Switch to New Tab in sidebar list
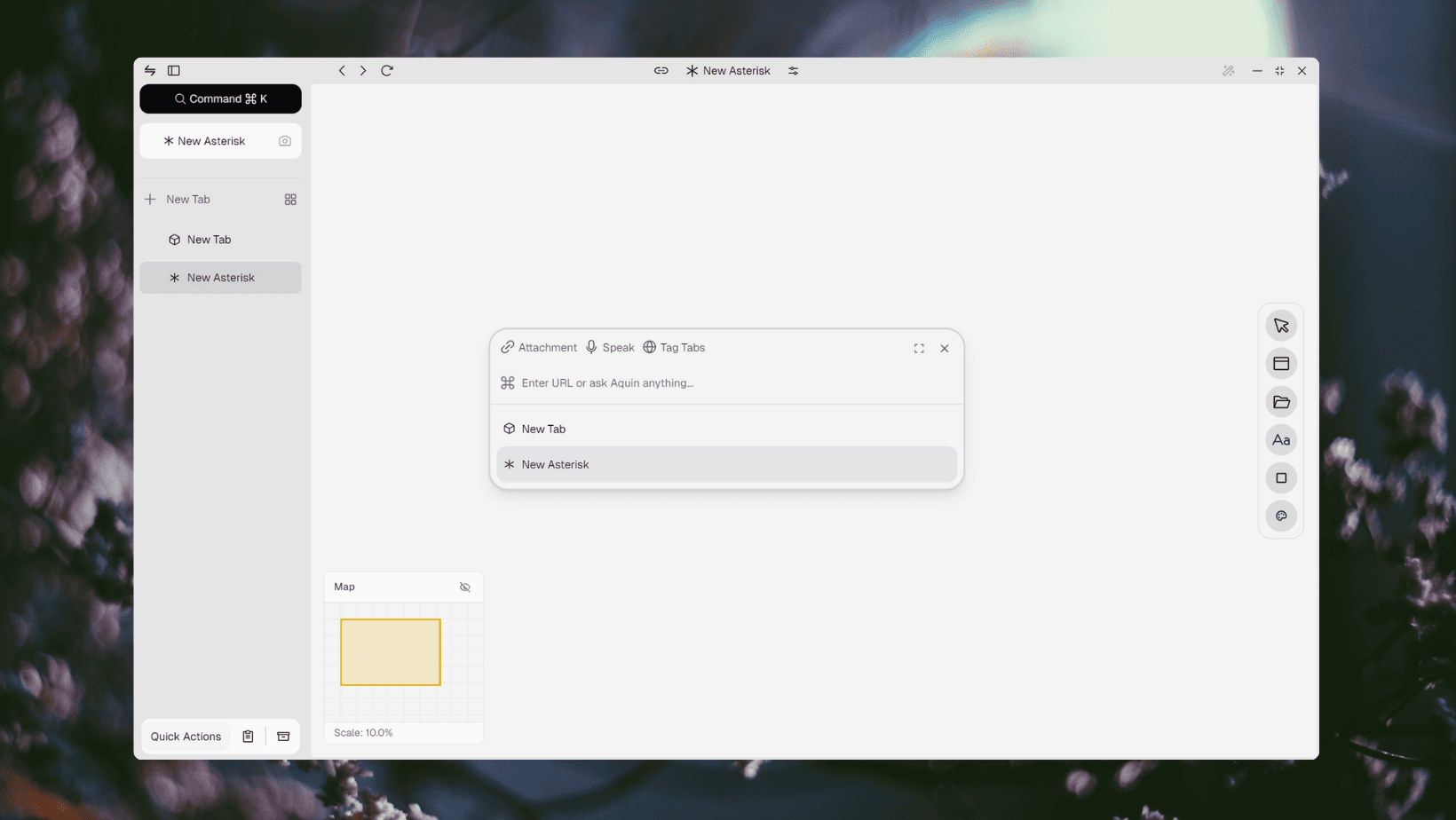This screenshot has height=820, width=1456. (220, 240)
